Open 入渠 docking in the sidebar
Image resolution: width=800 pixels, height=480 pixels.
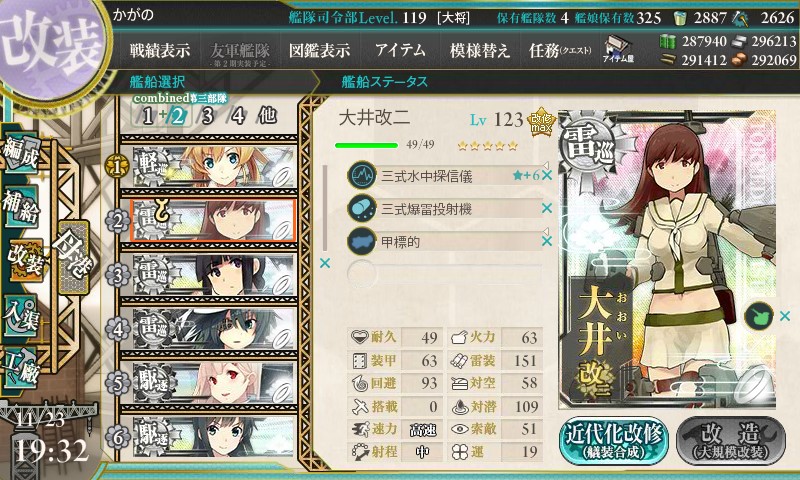21,316
